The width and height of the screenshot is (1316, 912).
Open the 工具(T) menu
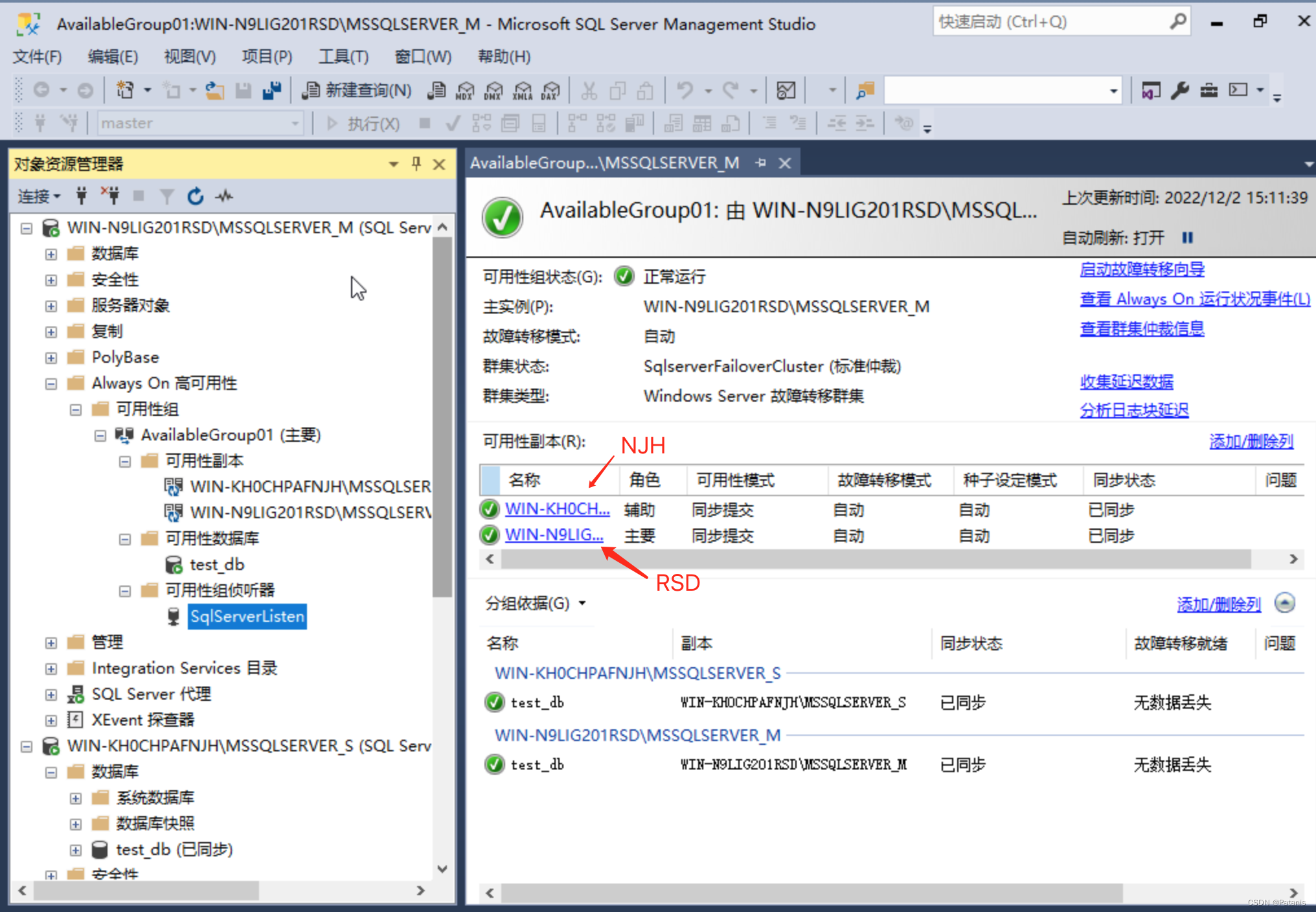(343, 57)
